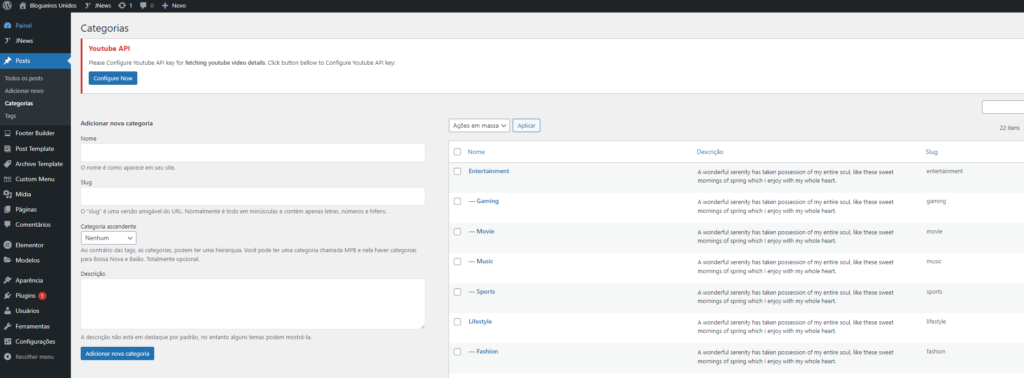Open the Lifestyle category link
The width and height of the screenshot is (1024, 378).
pos(480,322)
